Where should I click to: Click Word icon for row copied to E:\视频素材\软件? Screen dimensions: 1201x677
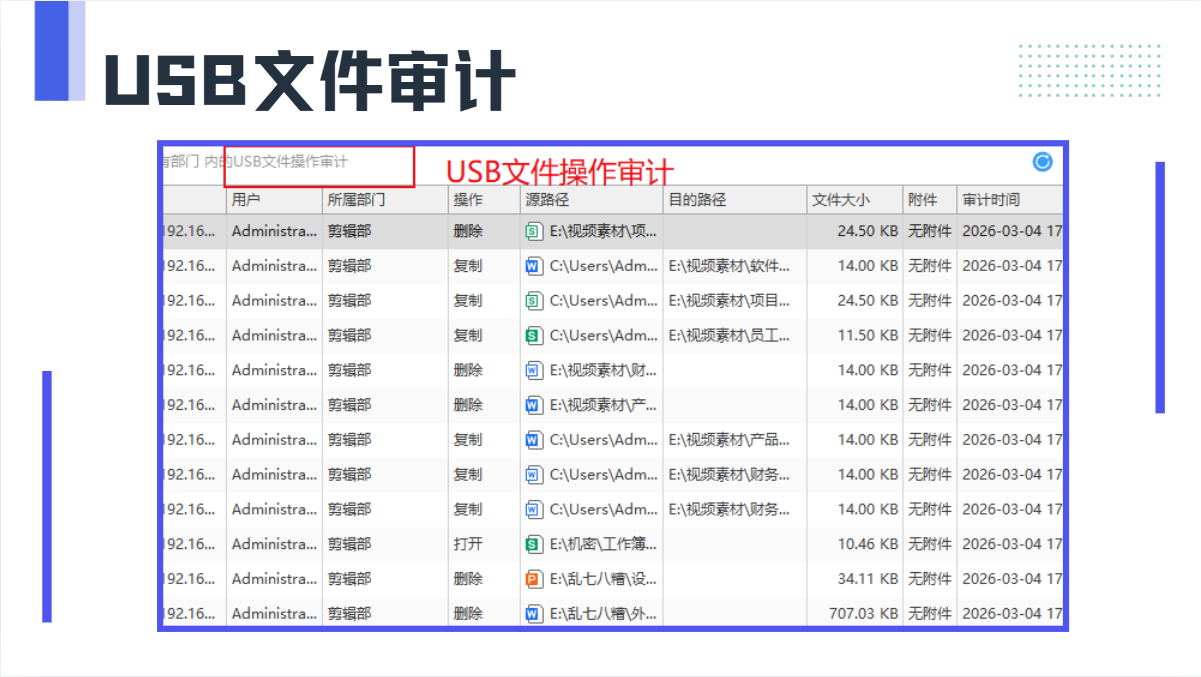click(x=534, y=266)
